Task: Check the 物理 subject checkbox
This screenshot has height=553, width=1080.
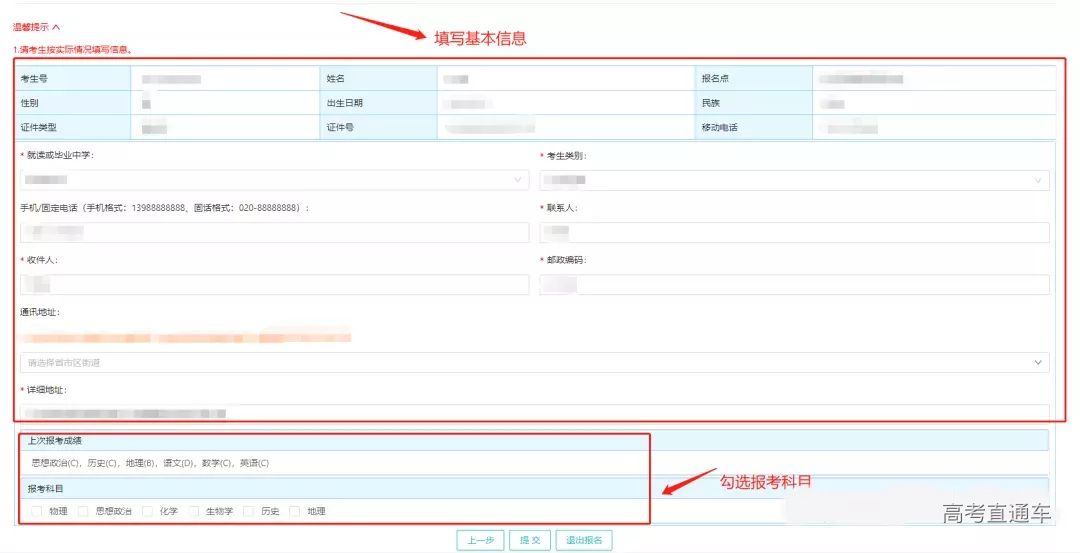Action: point(37,511)
